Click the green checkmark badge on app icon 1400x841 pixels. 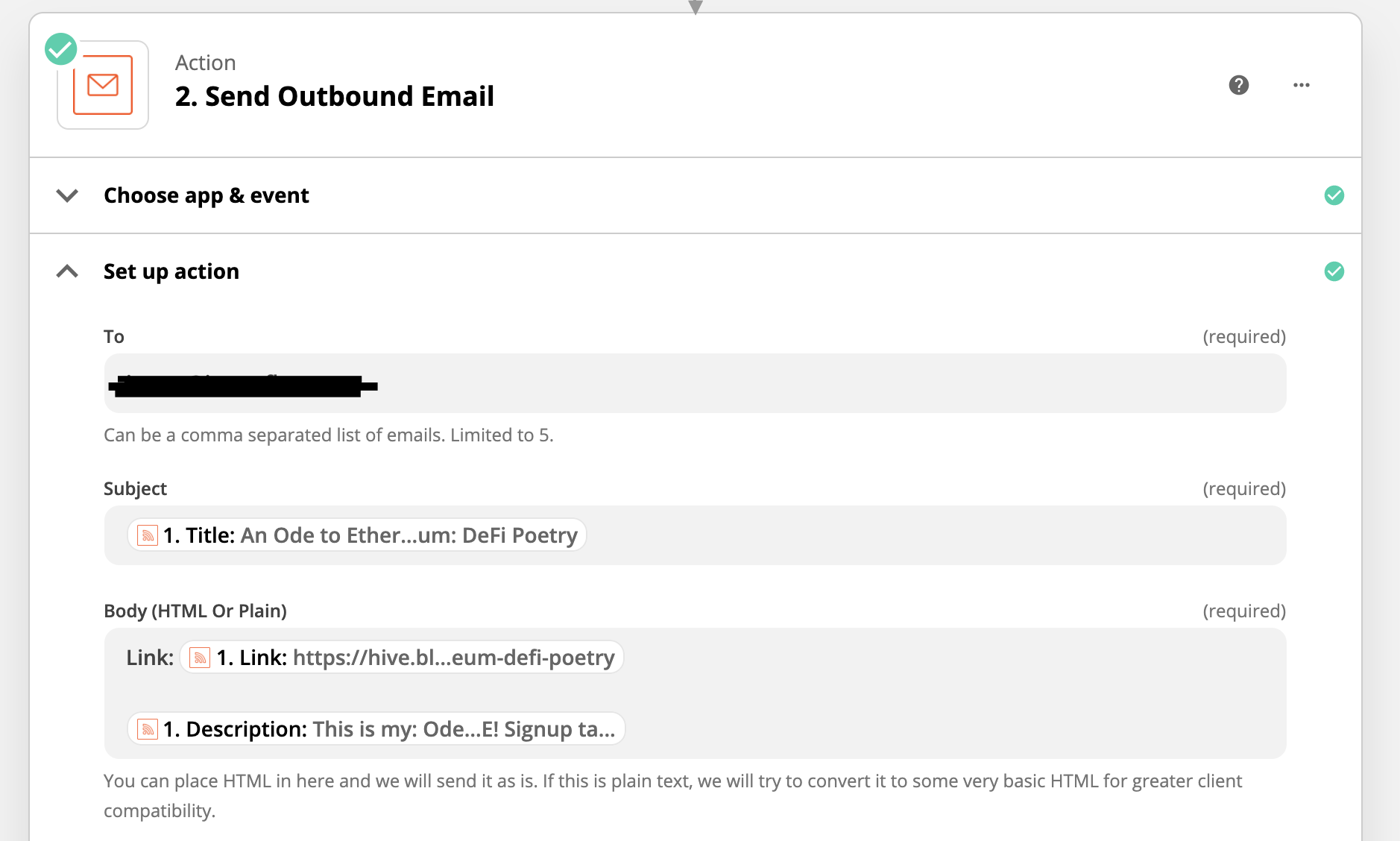click(x=60, y=49)
